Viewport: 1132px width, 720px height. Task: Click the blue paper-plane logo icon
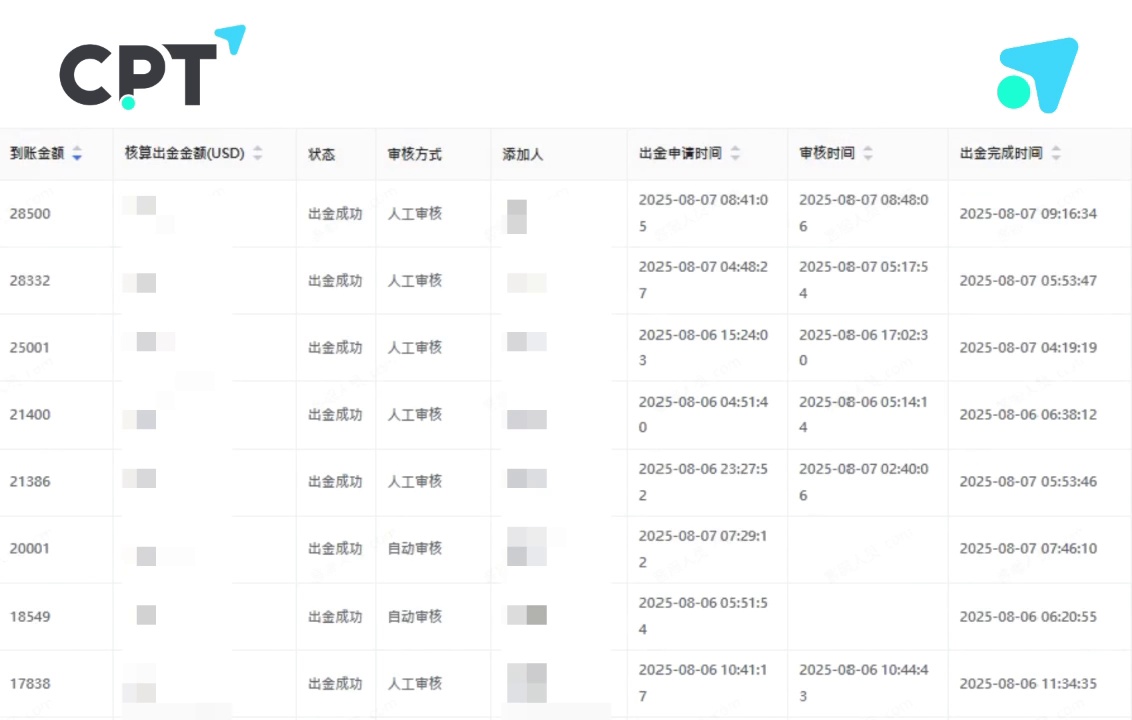(x=1037, y=75)
